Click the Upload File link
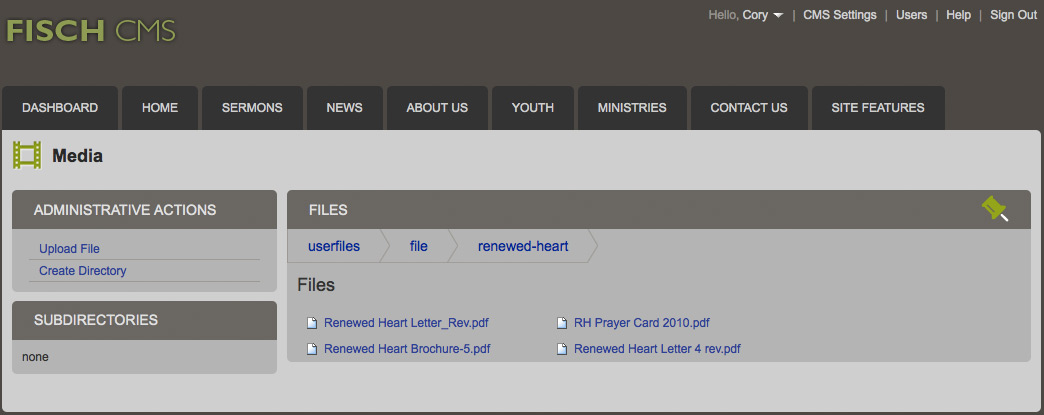This screenshot has height=415, width=1044. click(69, 248)
